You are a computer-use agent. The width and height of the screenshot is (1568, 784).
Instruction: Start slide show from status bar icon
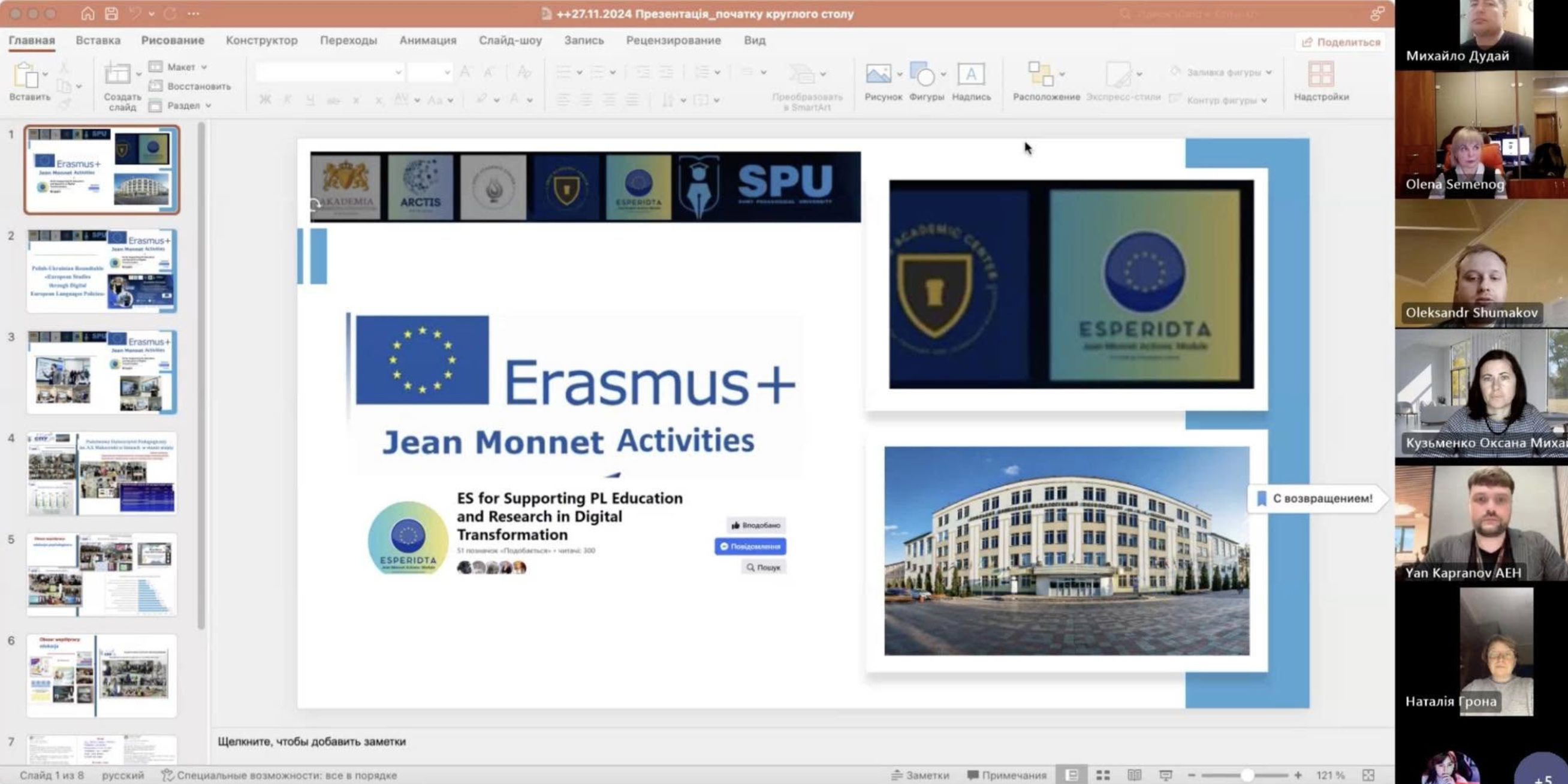point(1166,775)
